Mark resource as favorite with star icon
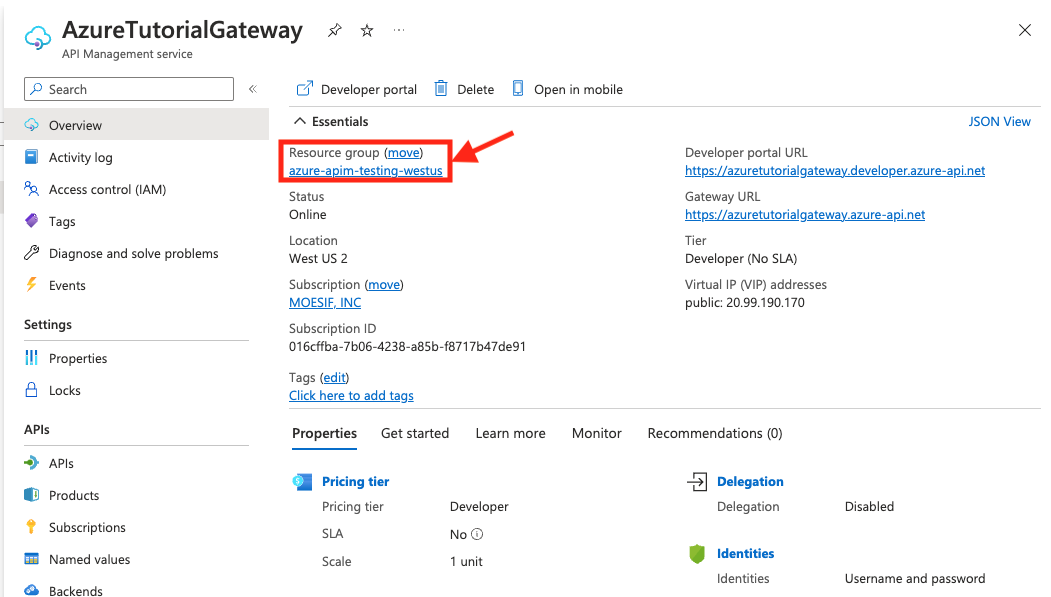Viewport: 1051px width, 597px height. (367, 31)
